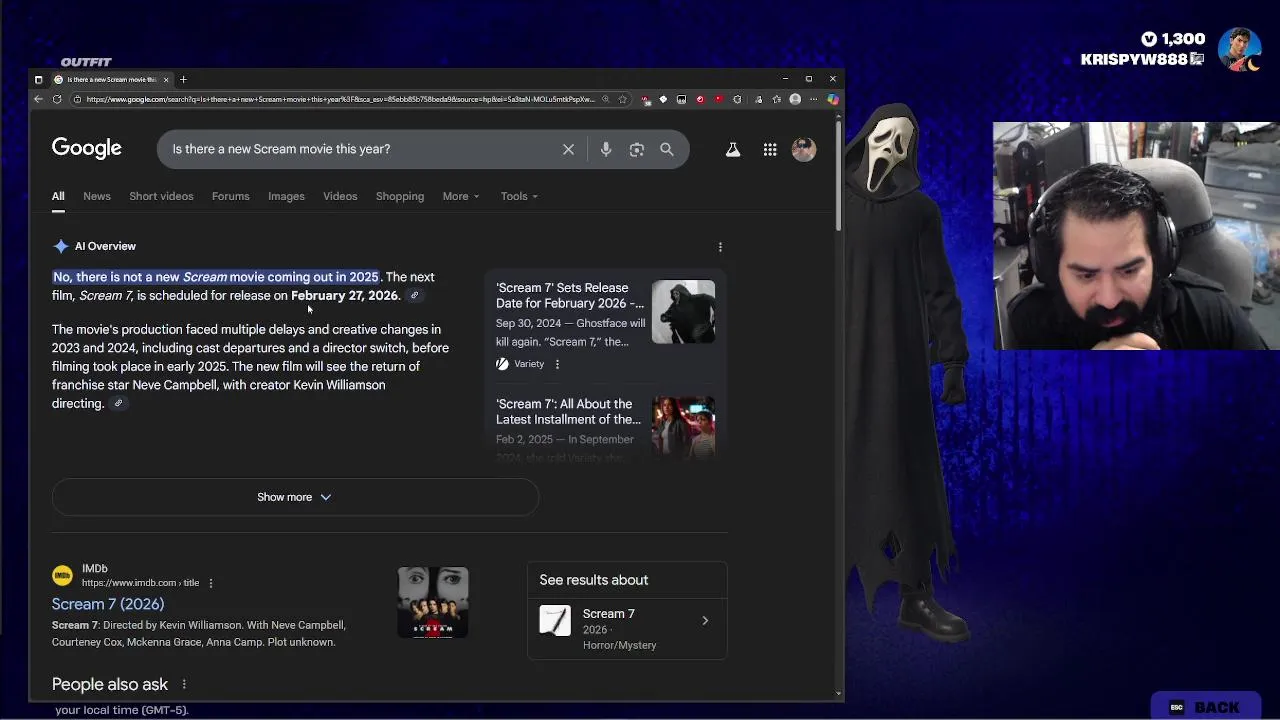Bookmark this page with the star icon
Viewport: 1280px width, 720px height.
click(622, 99)
